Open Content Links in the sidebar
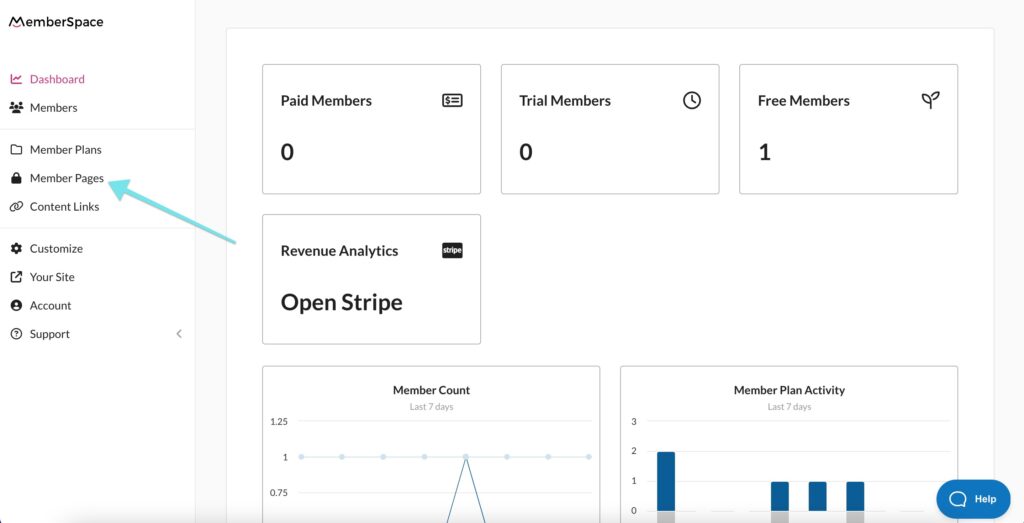The image size is (1024, 523). [x=64, y=206]
